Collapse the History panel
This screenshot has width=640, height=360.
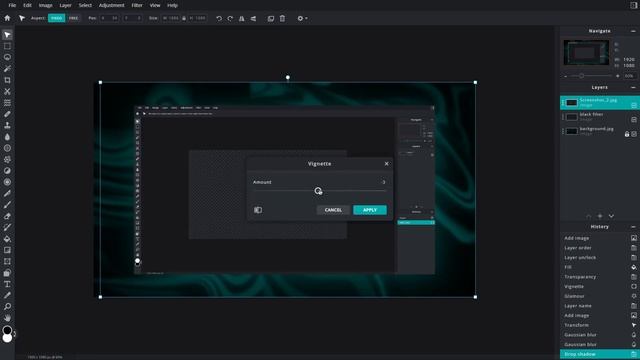tap(633, 227)
